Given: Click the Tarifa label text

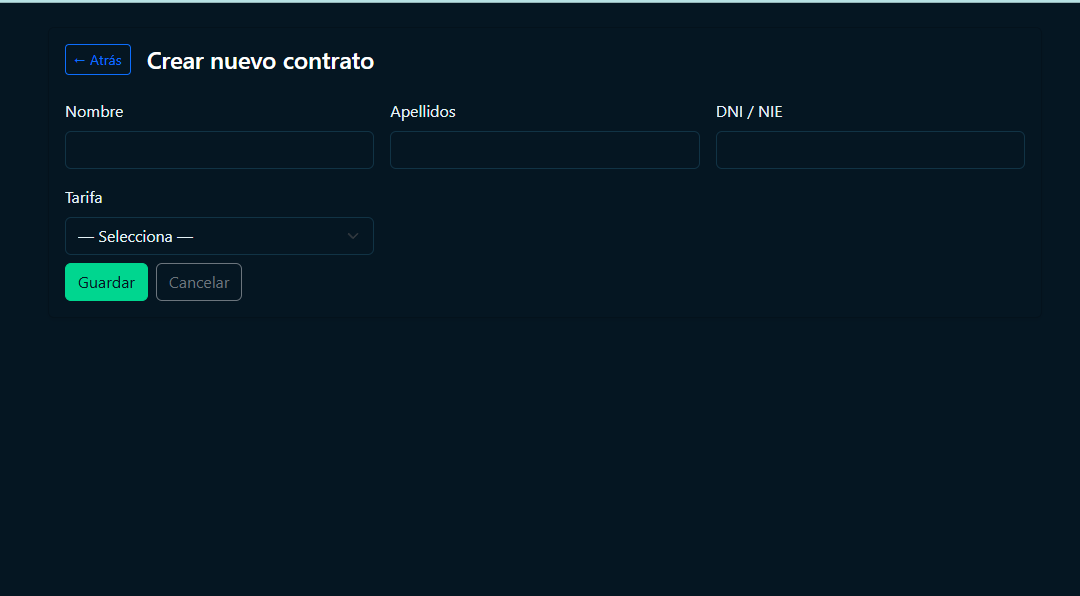Looking at the screenshot, I should [x=84, y=198].
